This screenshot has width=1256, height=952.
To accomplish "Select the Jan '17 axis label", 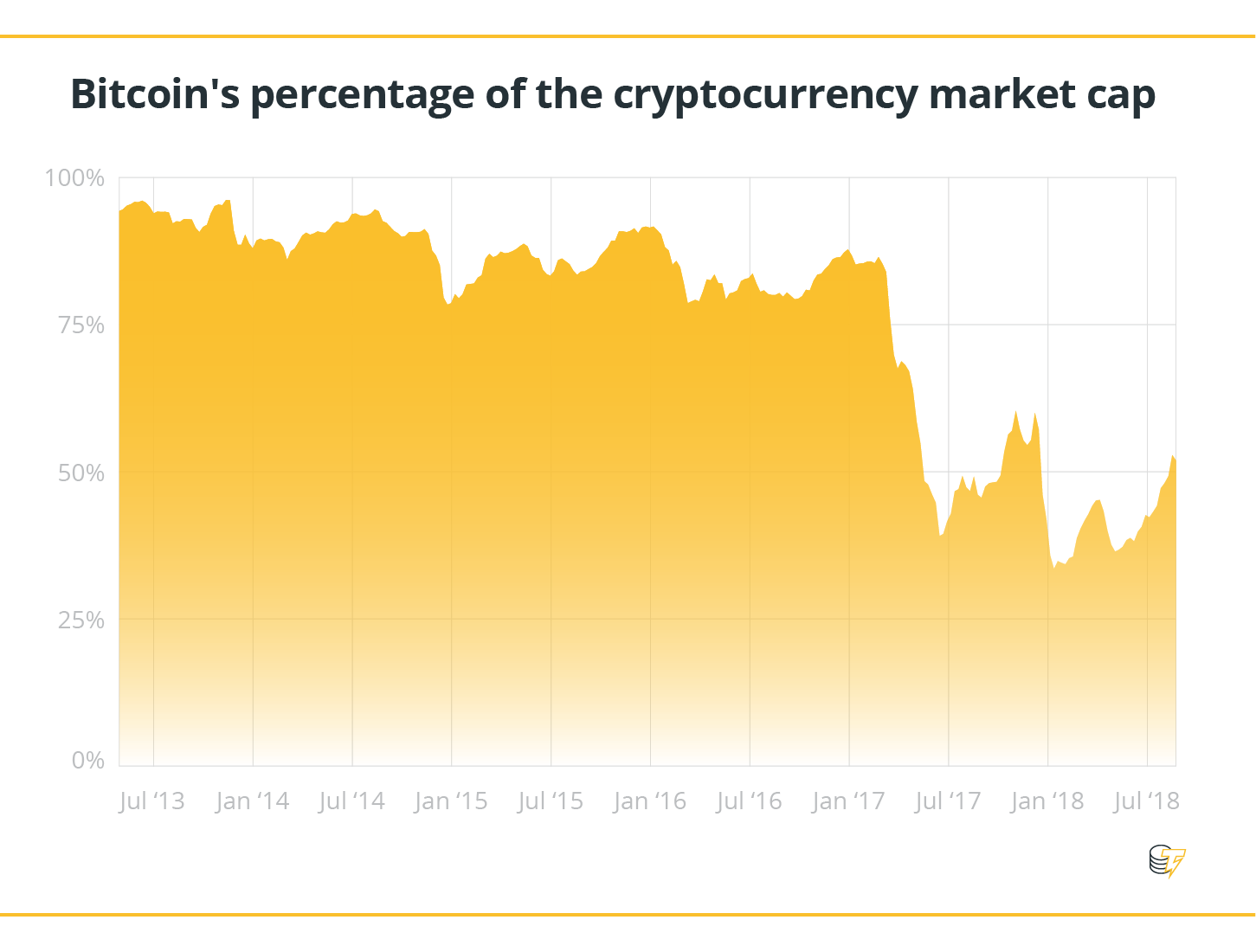I will pyautogui.click(x=849, y=801).
